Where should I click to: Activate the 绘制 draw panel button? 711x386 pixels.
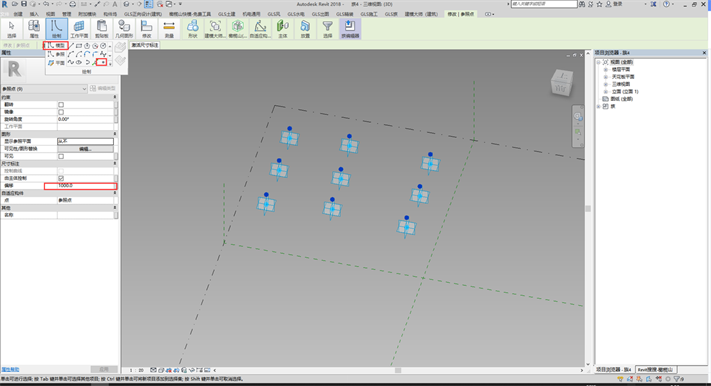coord(56,29)
